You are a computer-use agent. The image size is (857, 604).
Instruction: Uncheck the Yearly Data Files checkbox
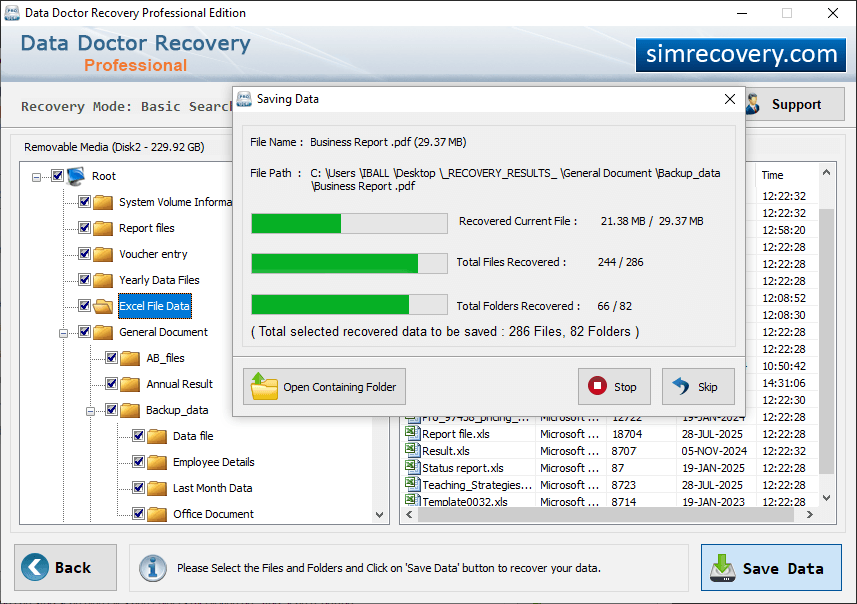84,280
